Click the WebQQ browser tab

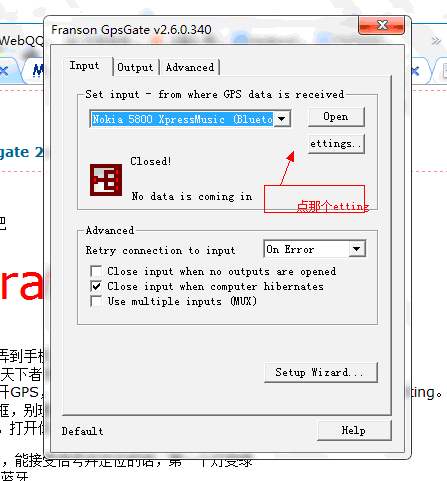pos(22,41)
